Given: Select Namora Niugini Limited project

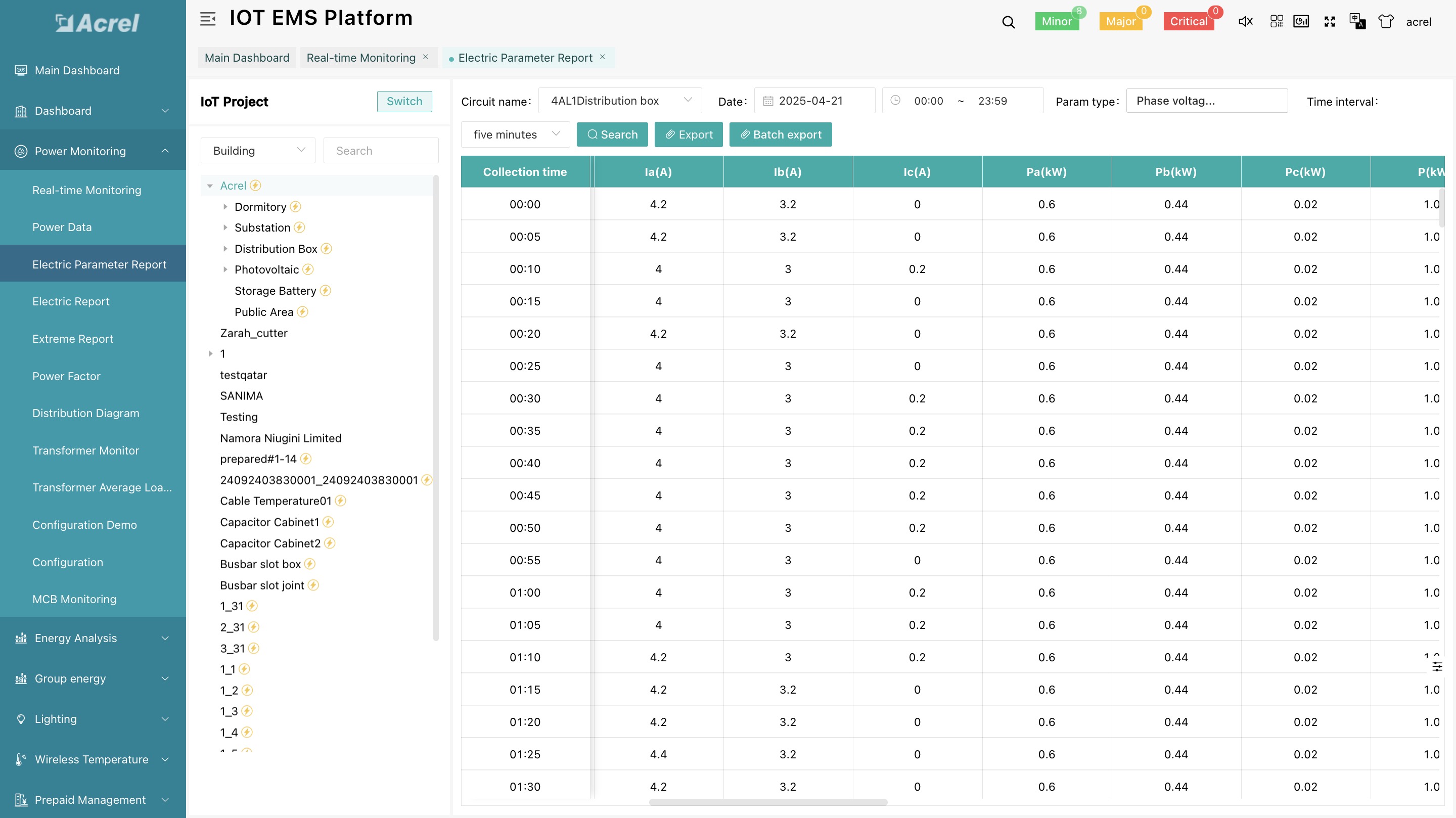Looking at the screenshot, I should click(281, 438).
